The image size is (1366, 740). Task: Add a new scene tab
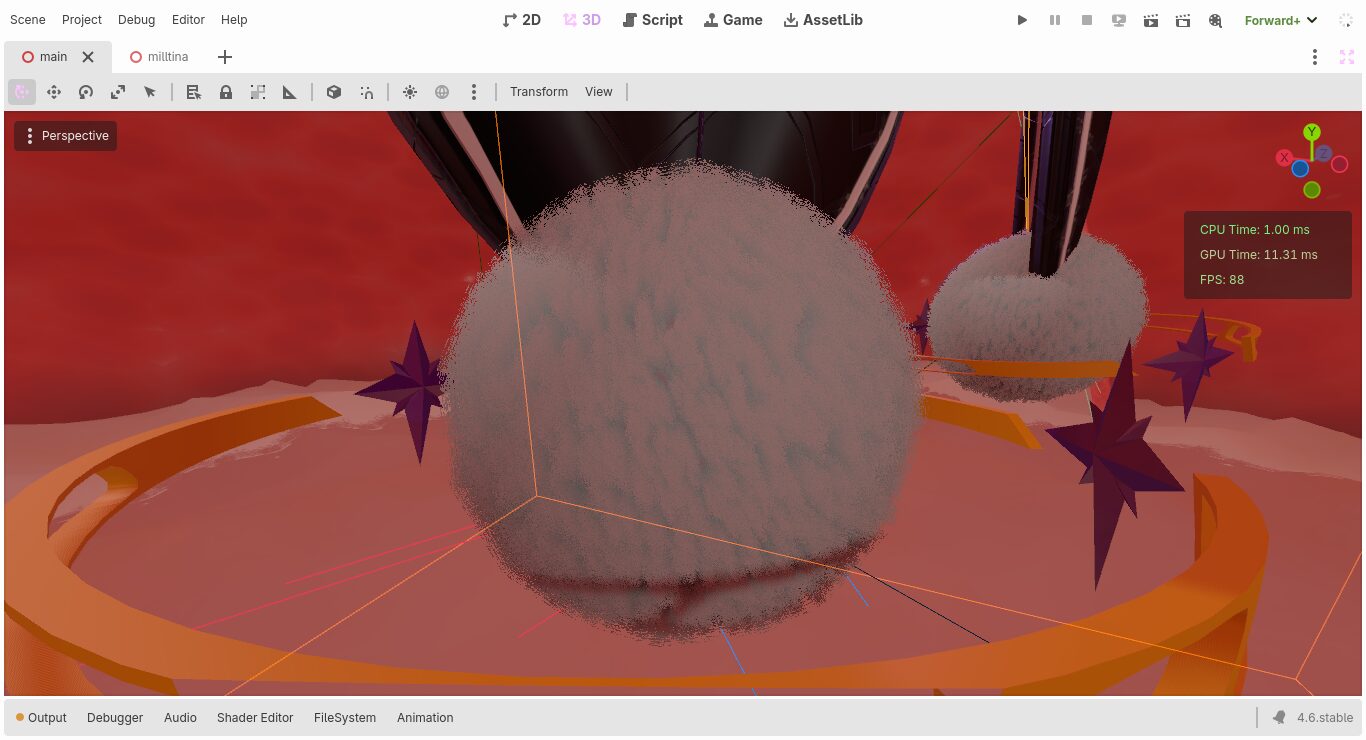[225, 57]
